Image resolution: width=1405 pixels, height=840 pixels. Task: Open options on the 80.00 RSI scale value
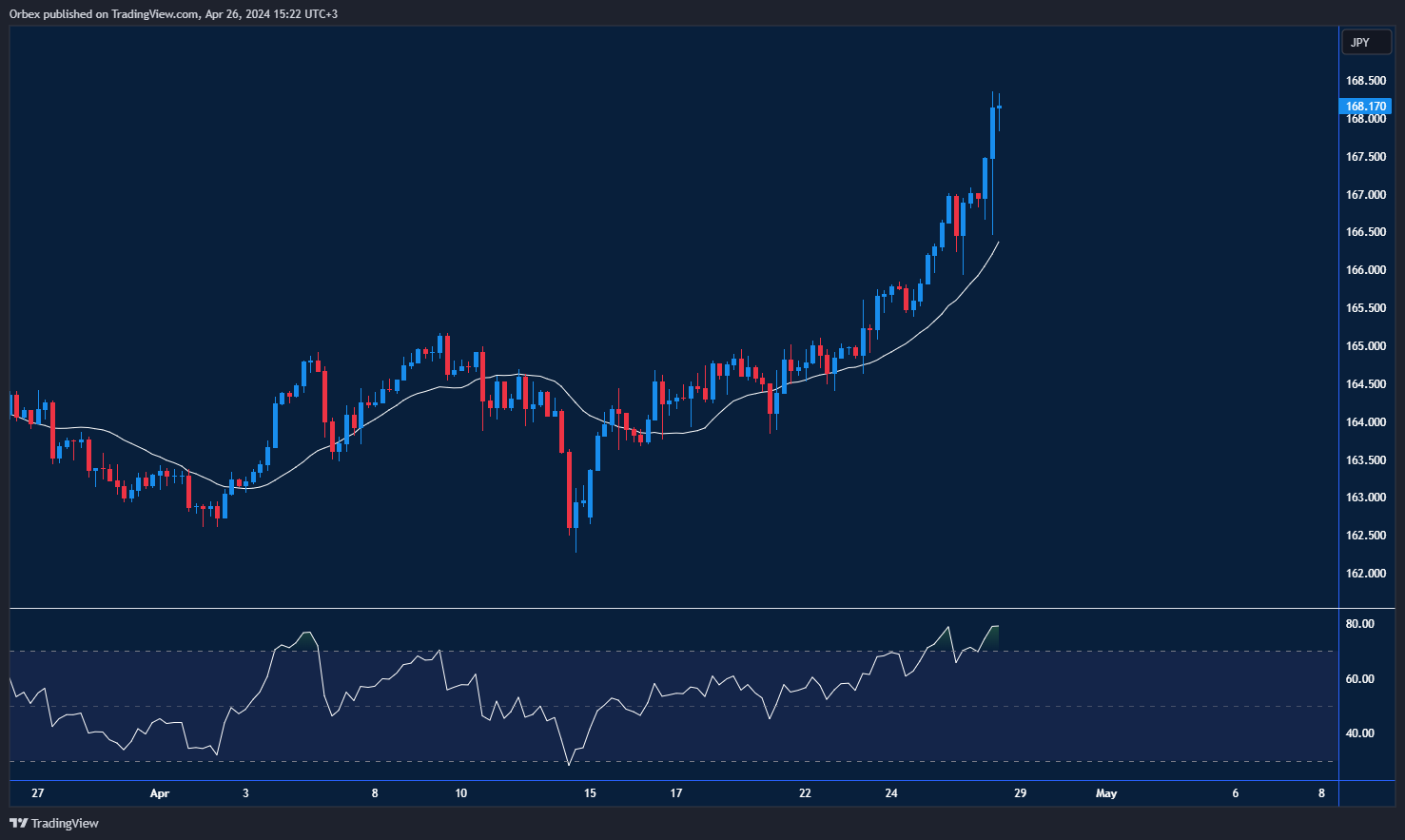[1361, 624]
